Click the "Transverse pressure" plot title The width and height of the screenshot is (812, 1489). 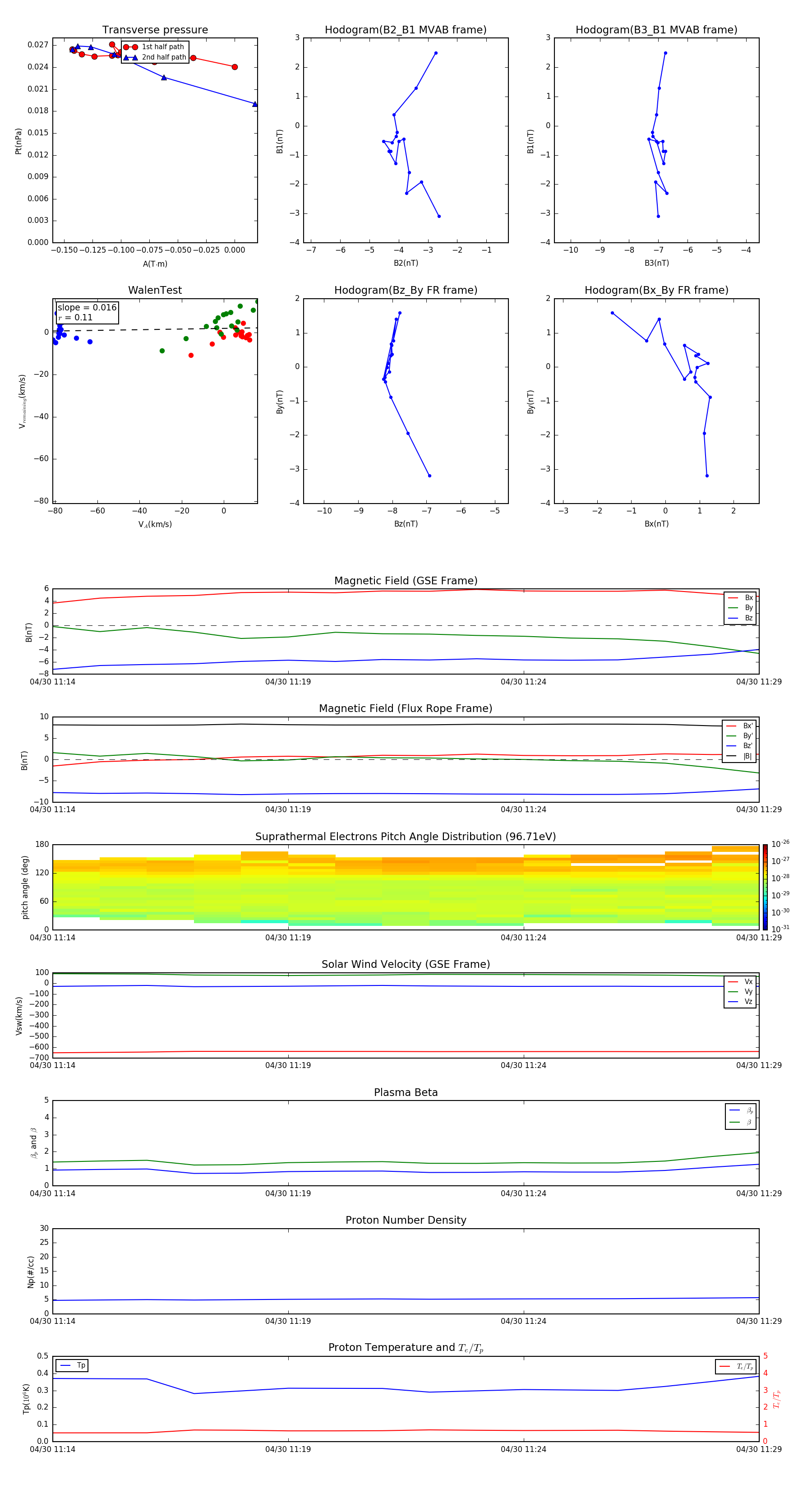(x=155, y=30)
